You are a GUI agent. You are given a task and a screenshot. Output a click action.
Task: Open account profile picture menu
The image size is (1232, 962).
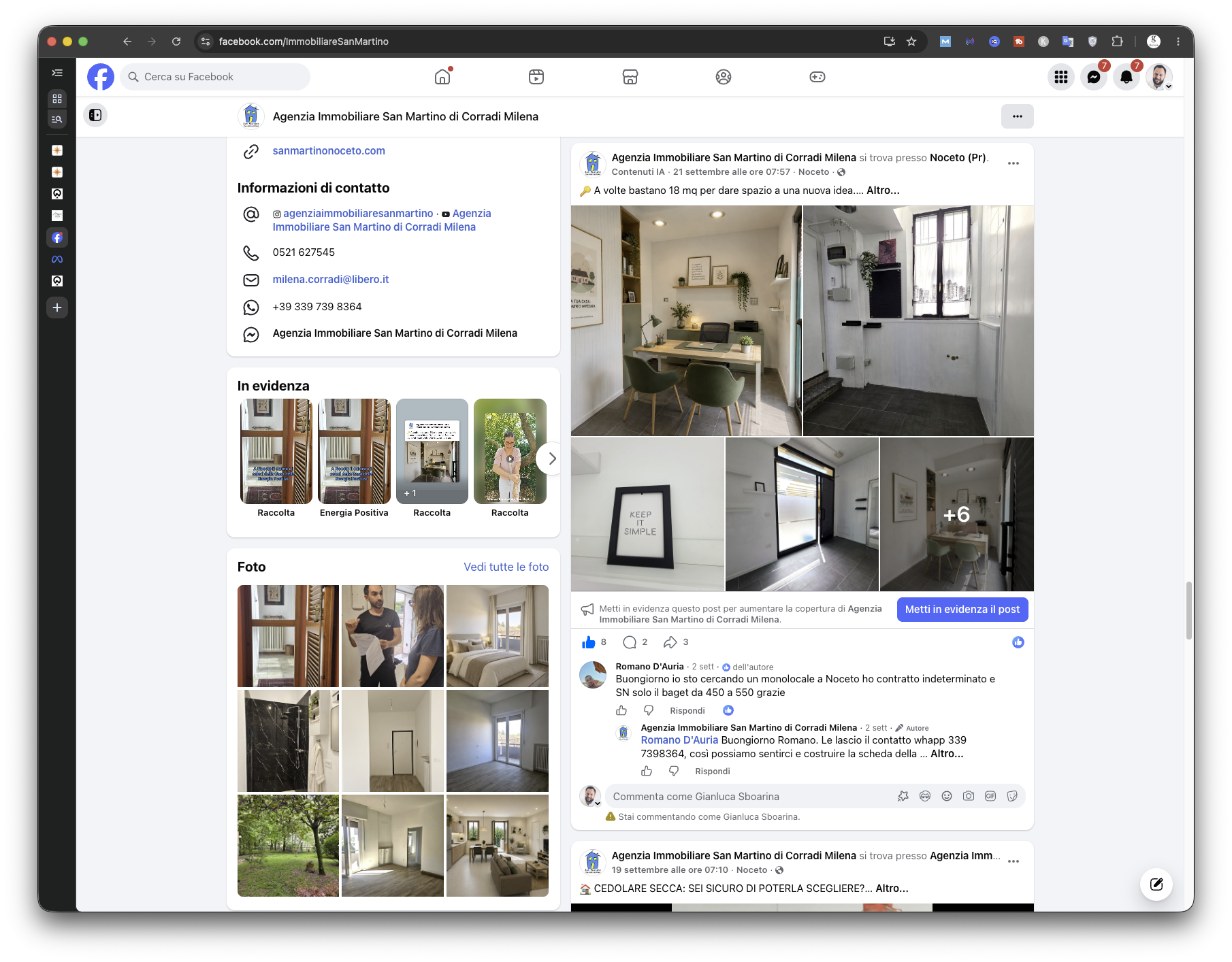1159,77
